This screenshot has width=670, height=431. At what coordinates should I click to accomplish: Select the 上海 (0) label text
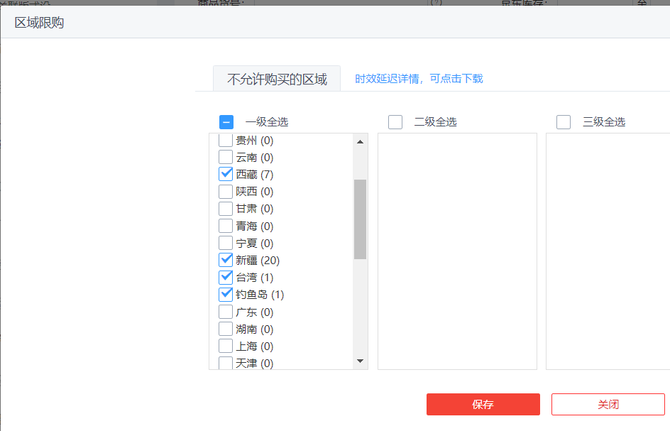point(255,346)
